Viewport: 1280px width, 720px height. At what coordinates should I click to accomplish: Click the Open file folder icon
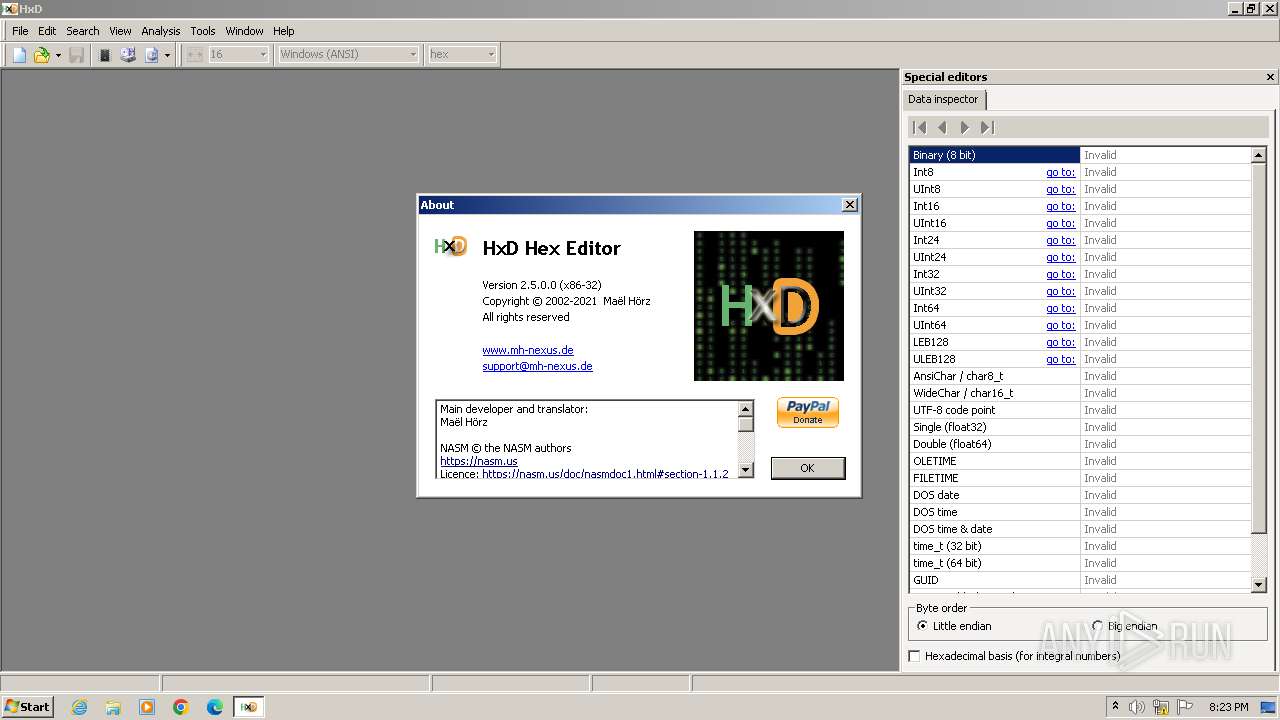coord(41,55)
